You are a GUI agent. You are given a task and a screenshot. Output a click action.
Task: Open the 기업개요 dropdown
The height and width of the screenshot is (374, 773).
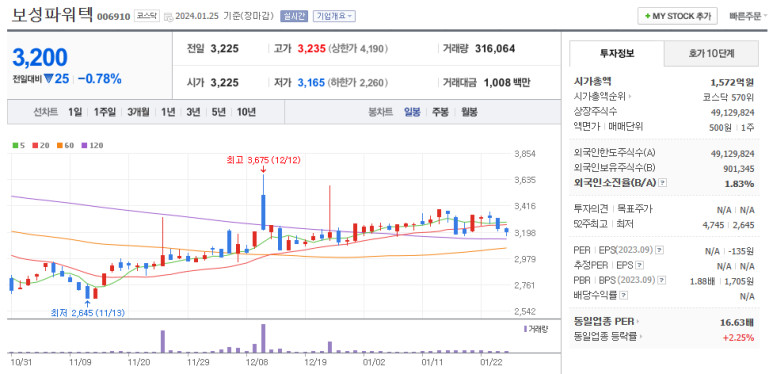[x=334, y=16]
